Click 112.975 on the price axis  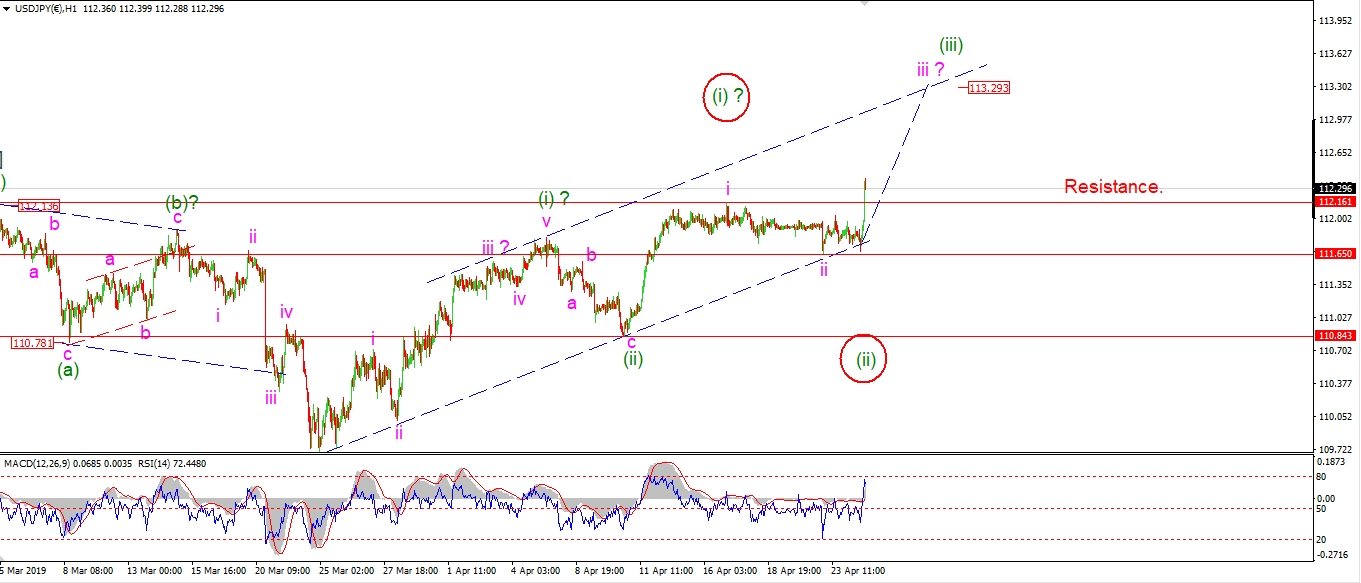[x=1335, y=119]
